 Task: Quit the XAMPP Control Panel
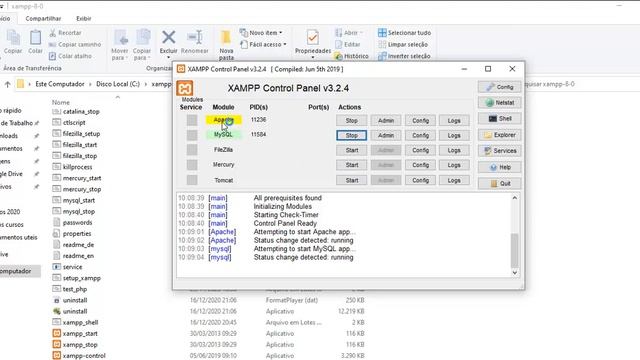click(499, 184)
